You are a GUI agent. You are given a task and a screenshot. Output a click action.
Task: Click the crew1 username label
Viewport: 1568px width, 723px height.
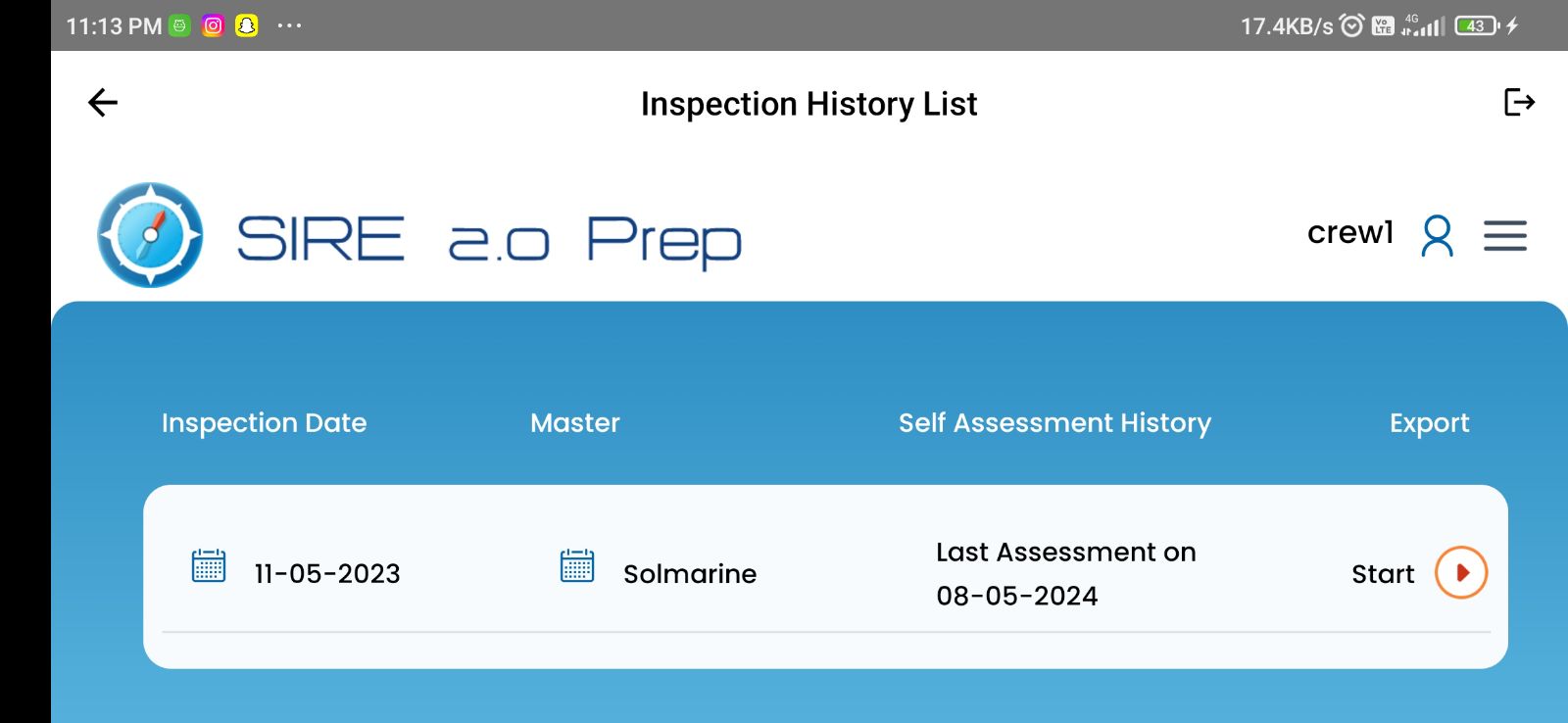click(x=1349, y=233)
